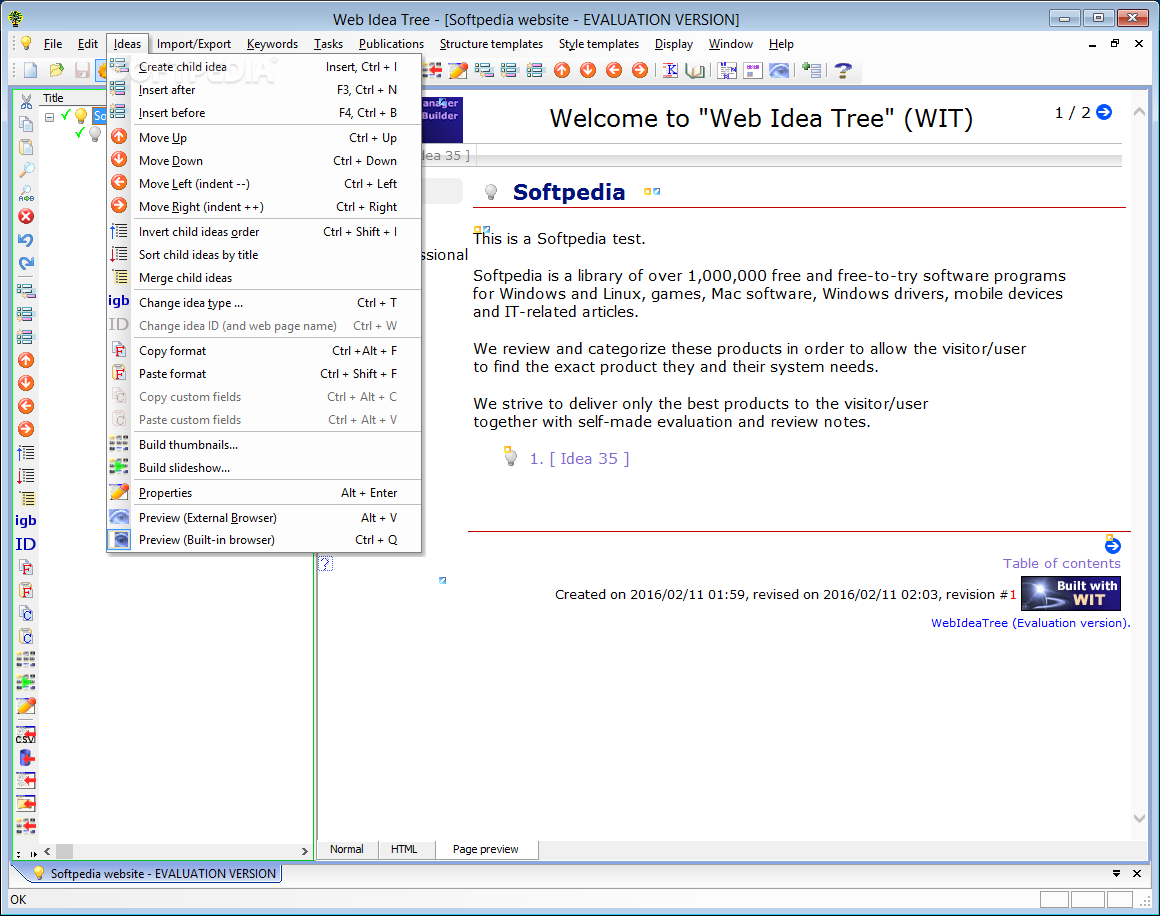Open the document tab list dropdown arrow
Image resolution: width=1160 pixels, height=916 pixels.
1116,874
